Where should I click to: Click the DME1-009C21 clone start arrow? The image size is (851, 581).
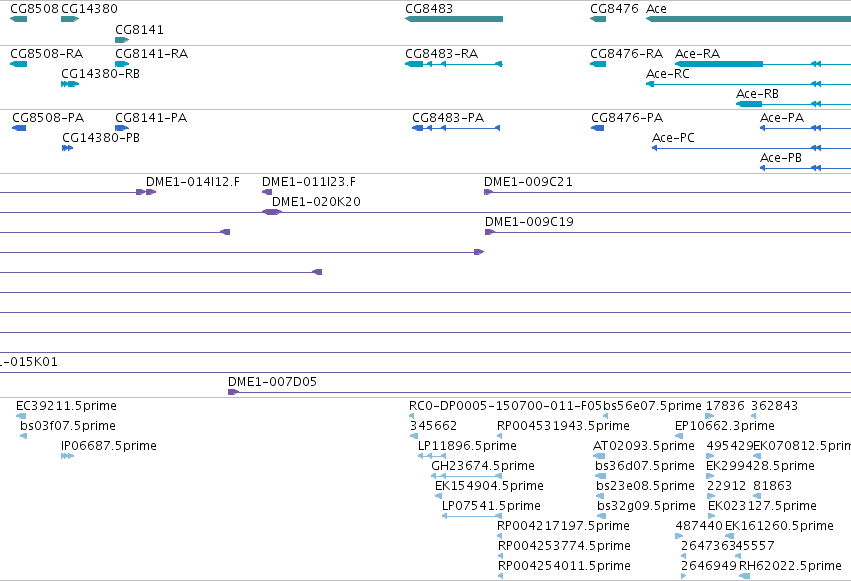tap(488, 192)
